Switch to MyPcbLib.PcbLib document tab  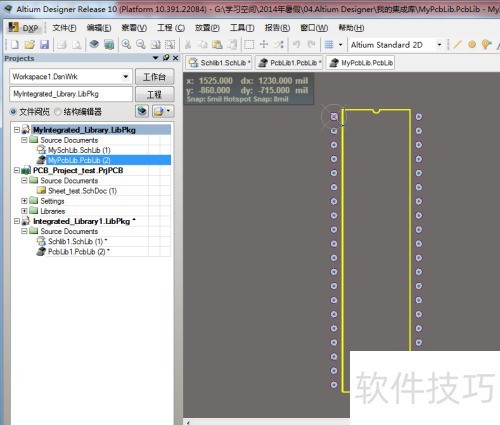[x=361, y=63]
